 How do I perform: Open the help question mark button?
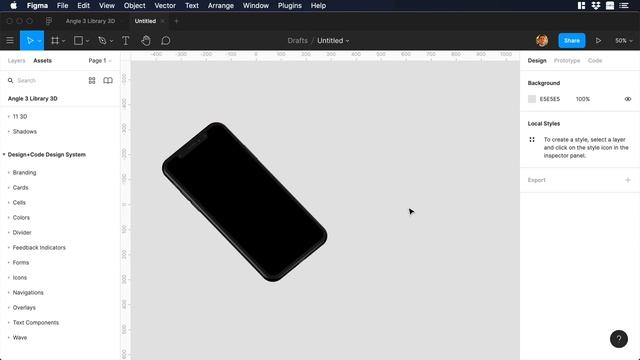[619, 339]
